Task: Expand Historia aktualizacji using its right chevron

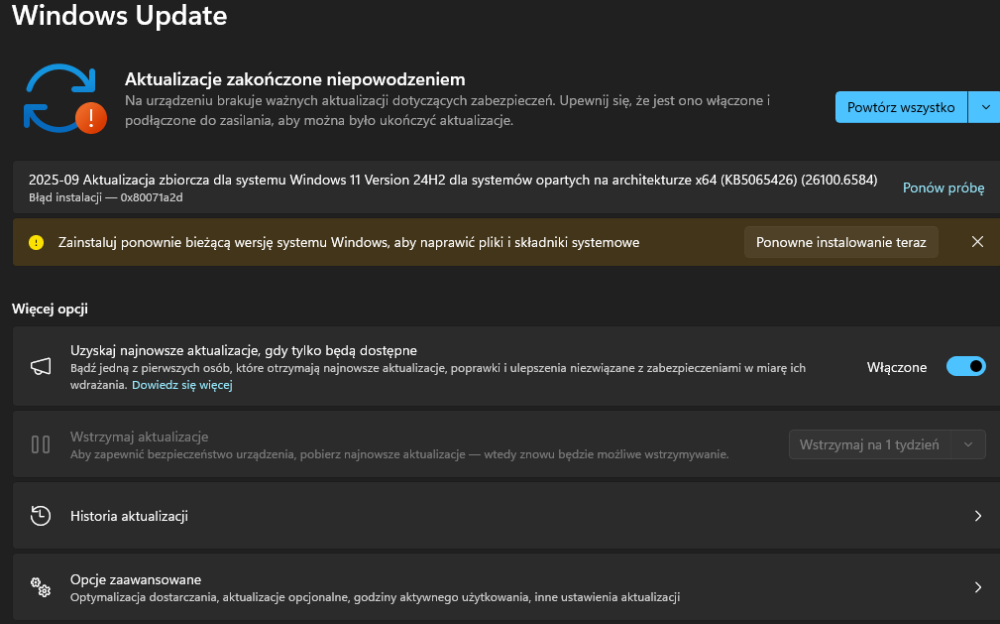Action: click(978, 516)
